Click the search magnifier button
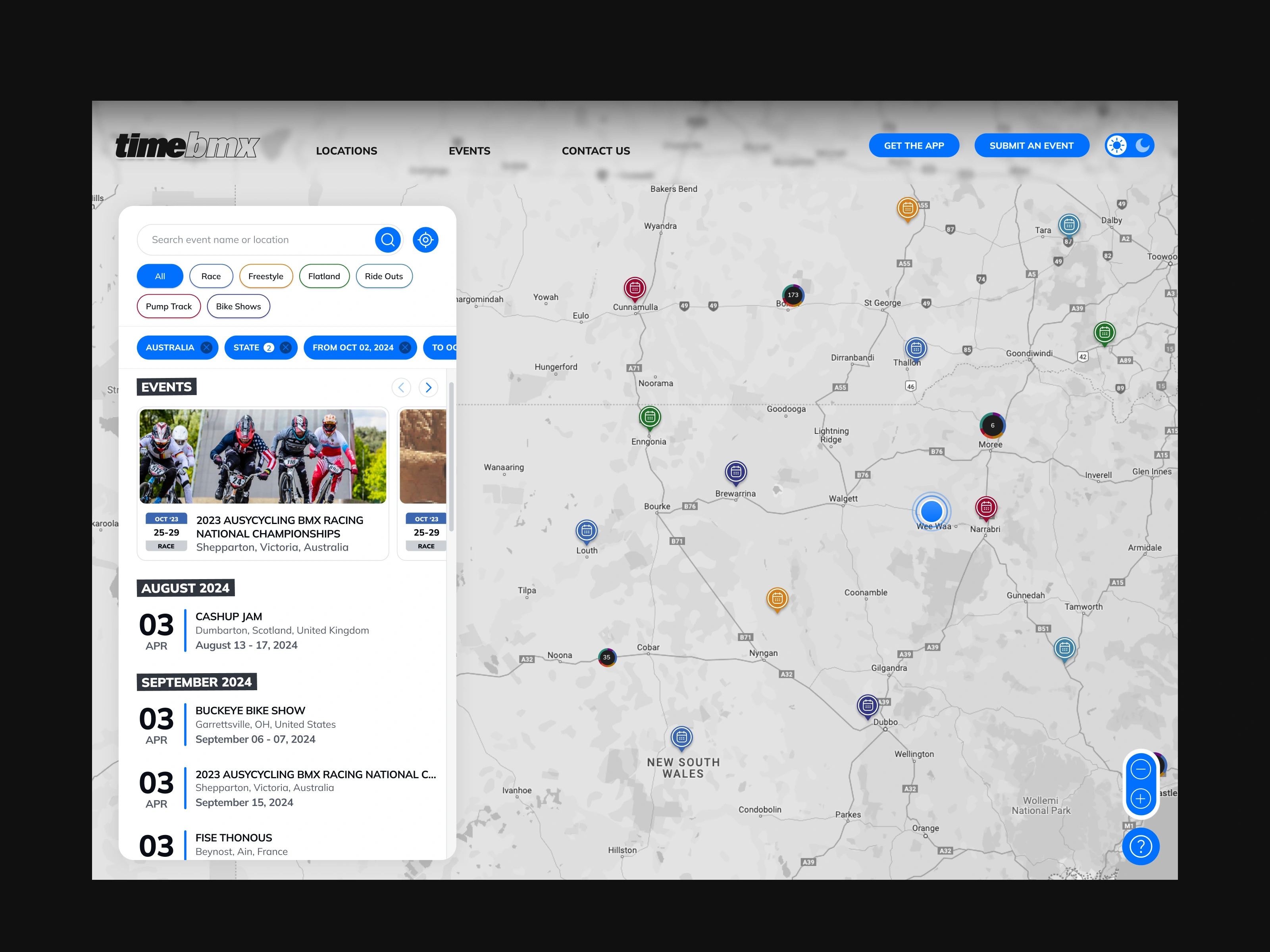The image size is (1270, 952). click(x=387, y=239)
